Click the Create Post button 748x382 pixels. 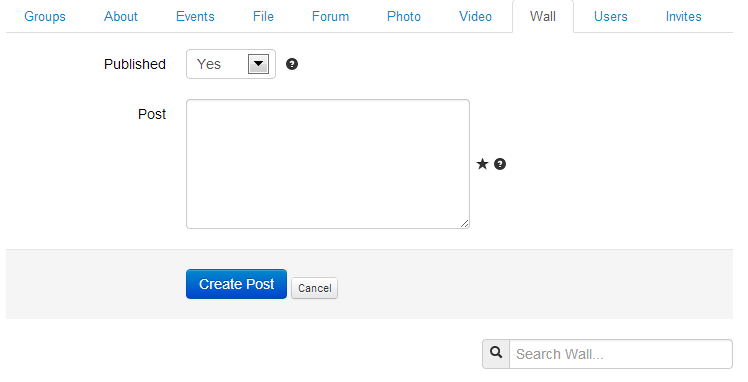[x=236, y=284]
